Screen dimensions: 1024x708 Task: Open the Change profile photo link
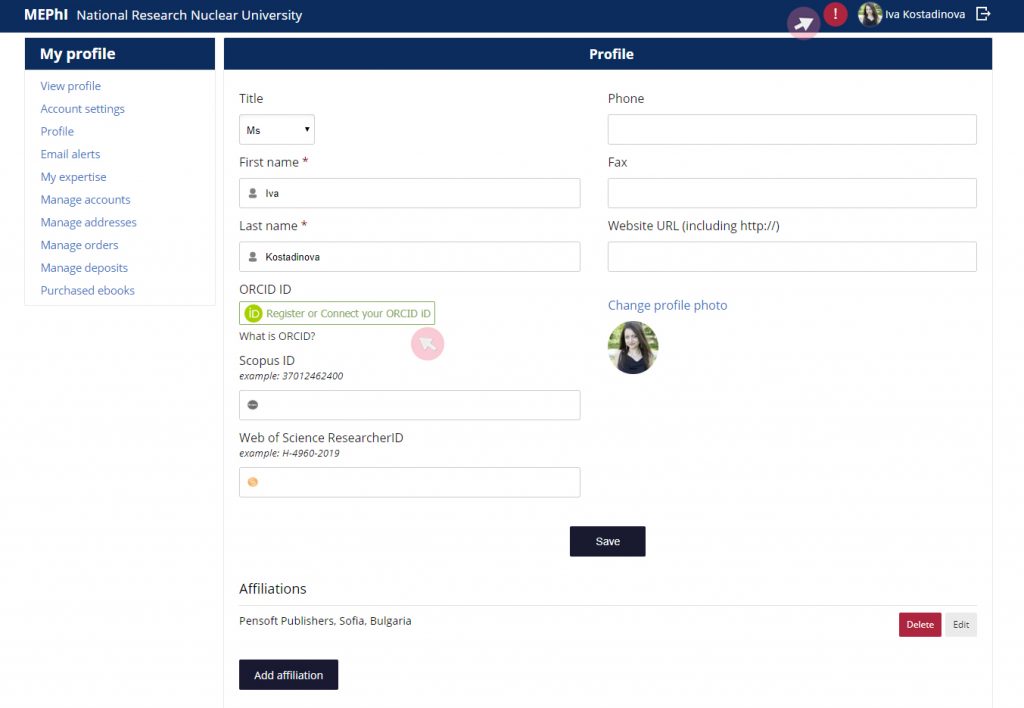[667, 306]
